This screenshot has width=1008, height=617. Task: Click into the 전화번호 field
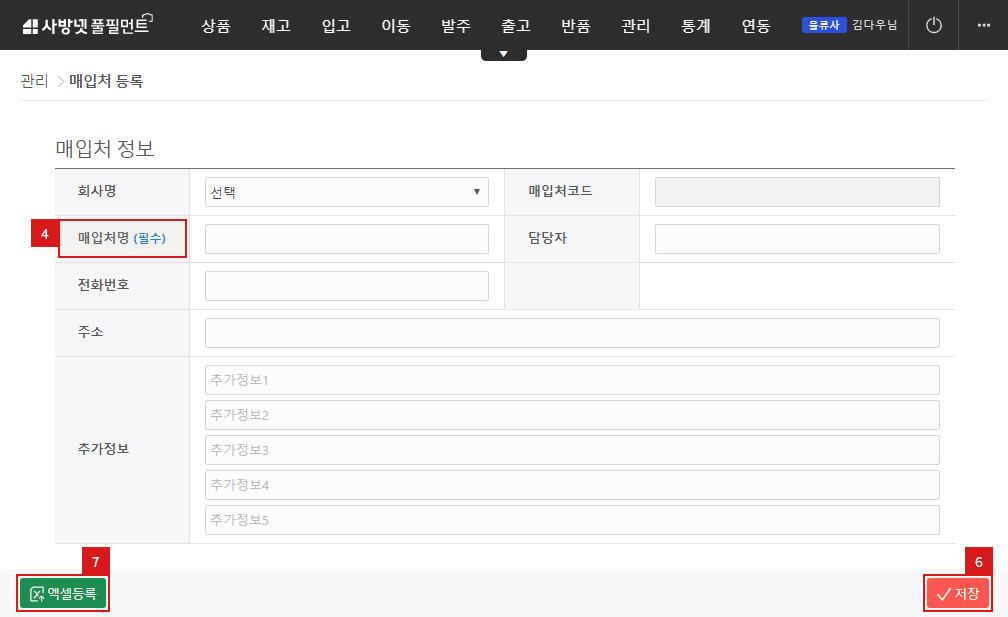point(346,286)
